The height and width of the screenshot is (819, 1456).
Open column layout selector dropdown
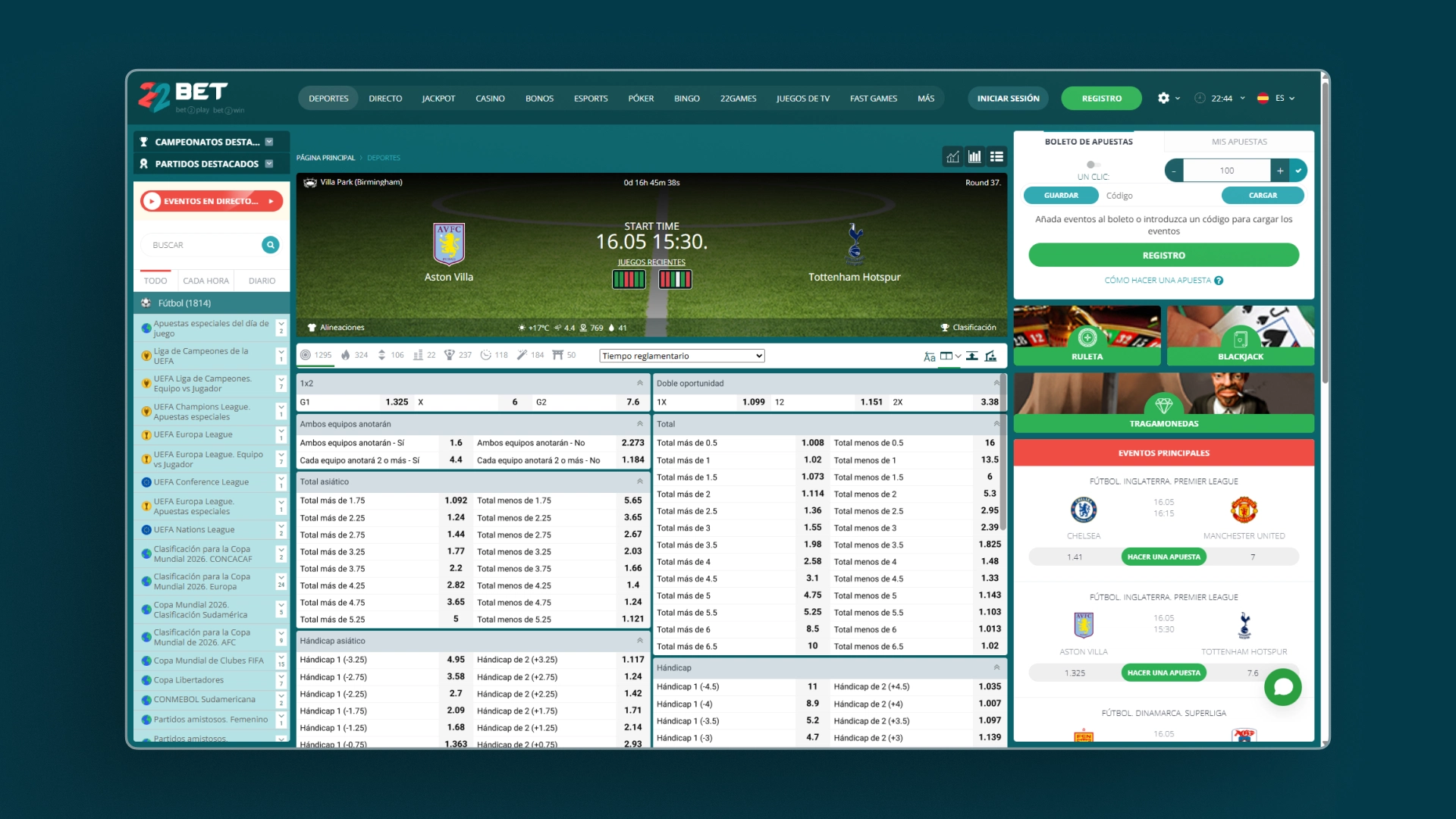[951, 356]
